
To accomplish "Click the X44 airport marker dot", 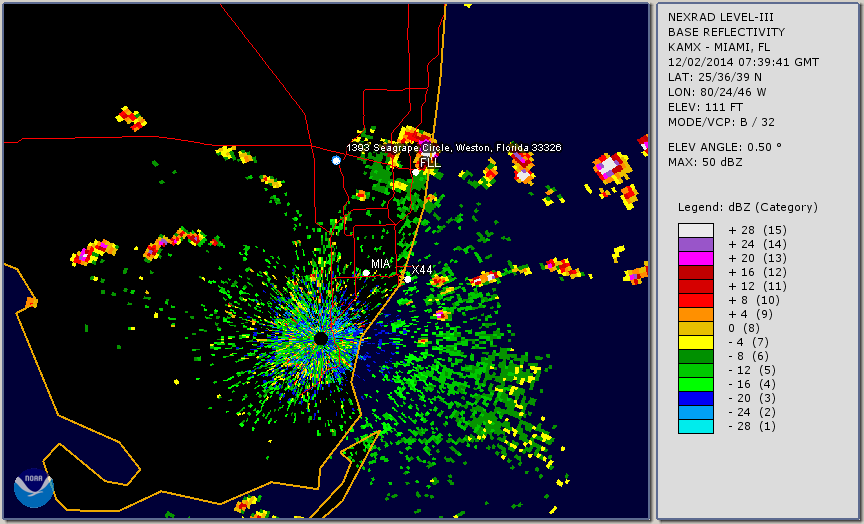I will coord(408,279).
